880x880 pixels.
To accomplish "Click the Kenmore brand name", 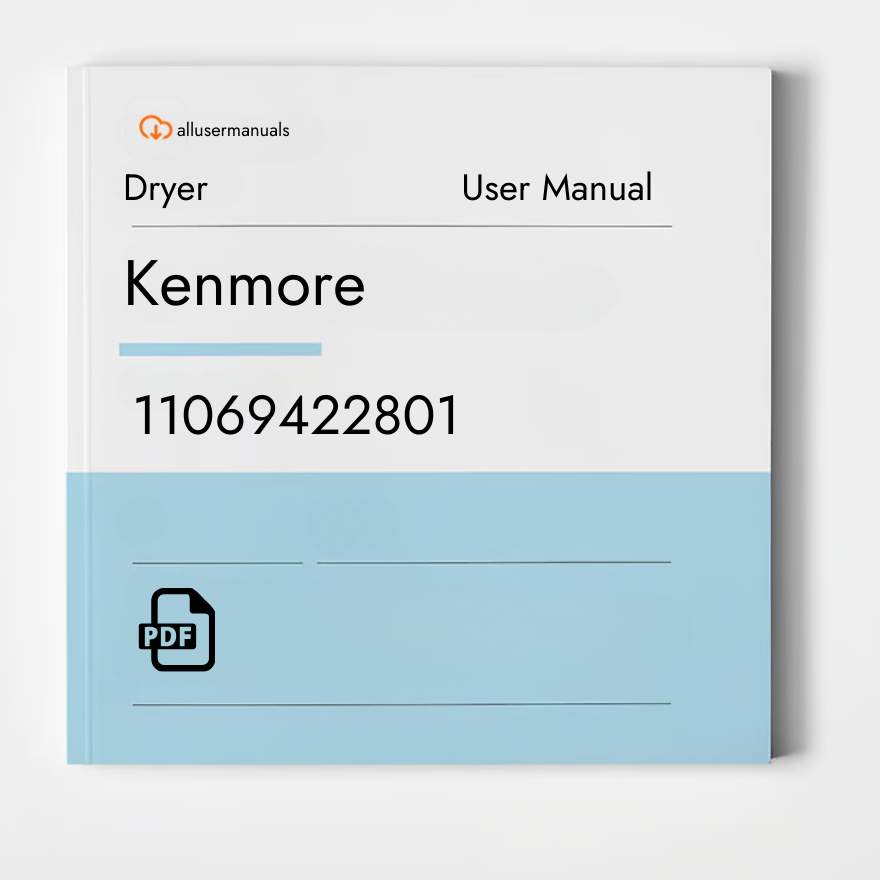I will click(x=244, y=284).
